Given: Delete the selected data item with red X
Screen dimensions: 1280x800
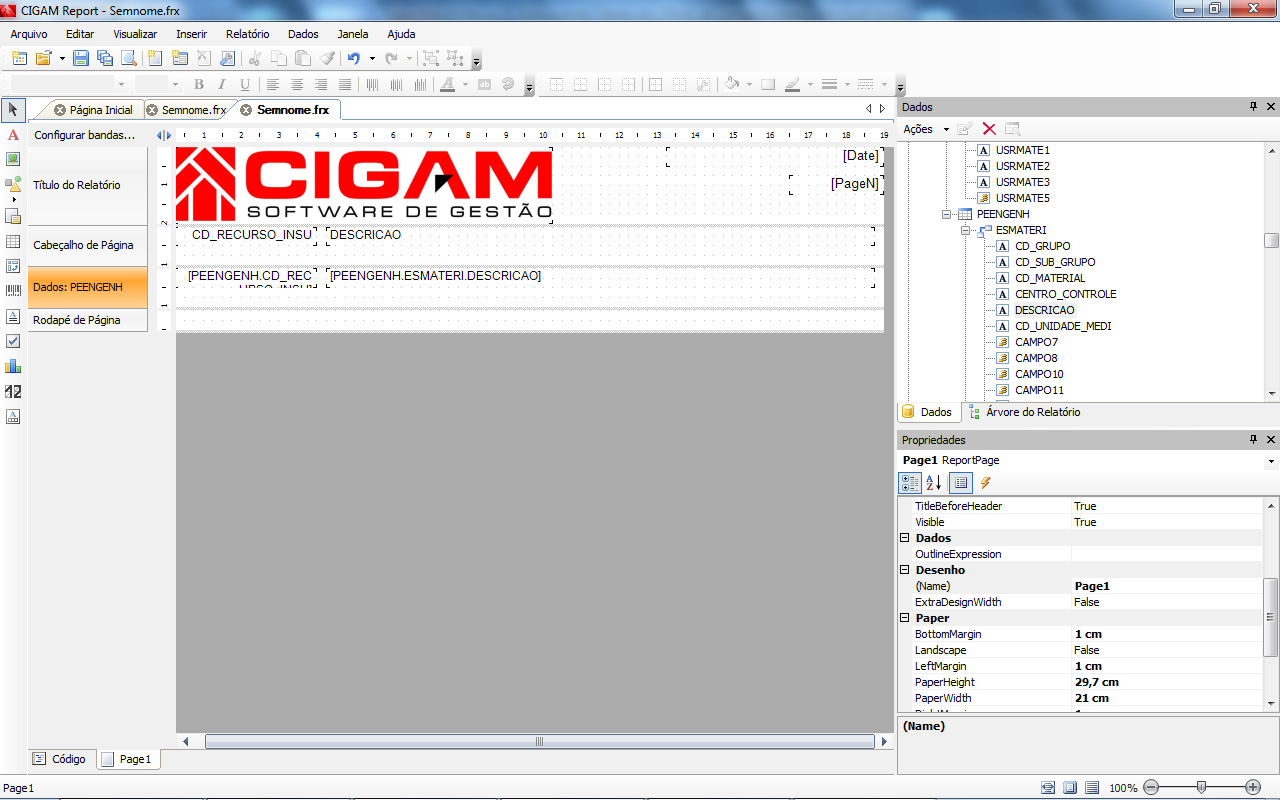Looking at the screenshot, I should click(989, 129).
